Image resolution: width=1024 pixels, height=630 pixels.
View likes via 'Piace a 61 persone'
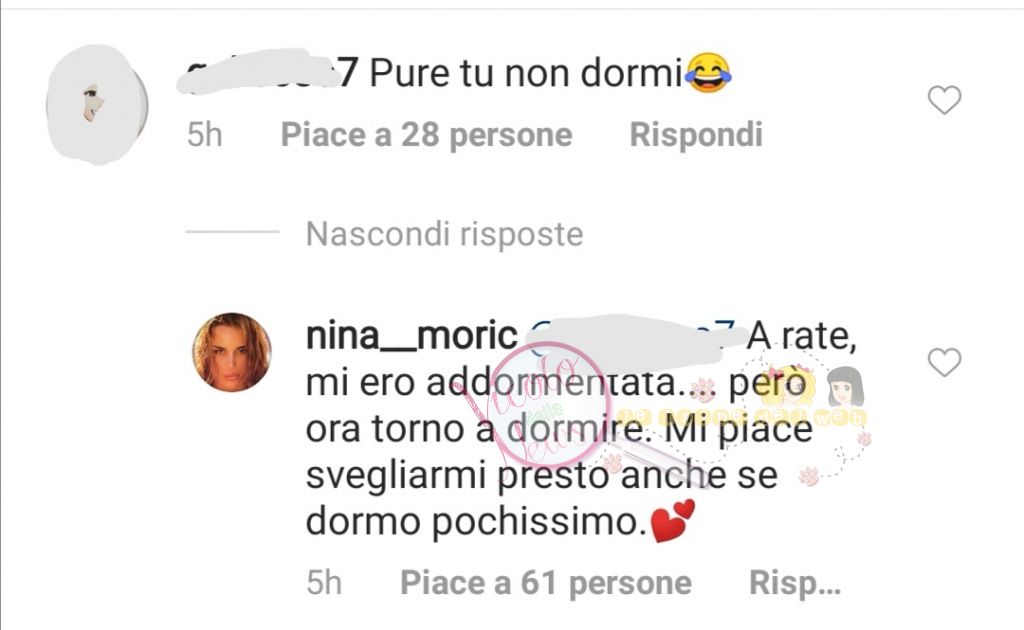coord(546,583)
